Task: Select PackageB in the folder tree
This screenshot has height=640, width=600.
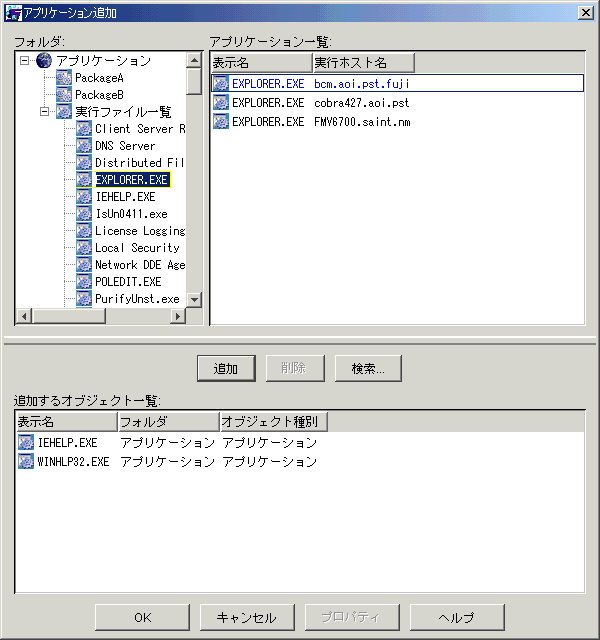Action: click(x=99, y=95)
